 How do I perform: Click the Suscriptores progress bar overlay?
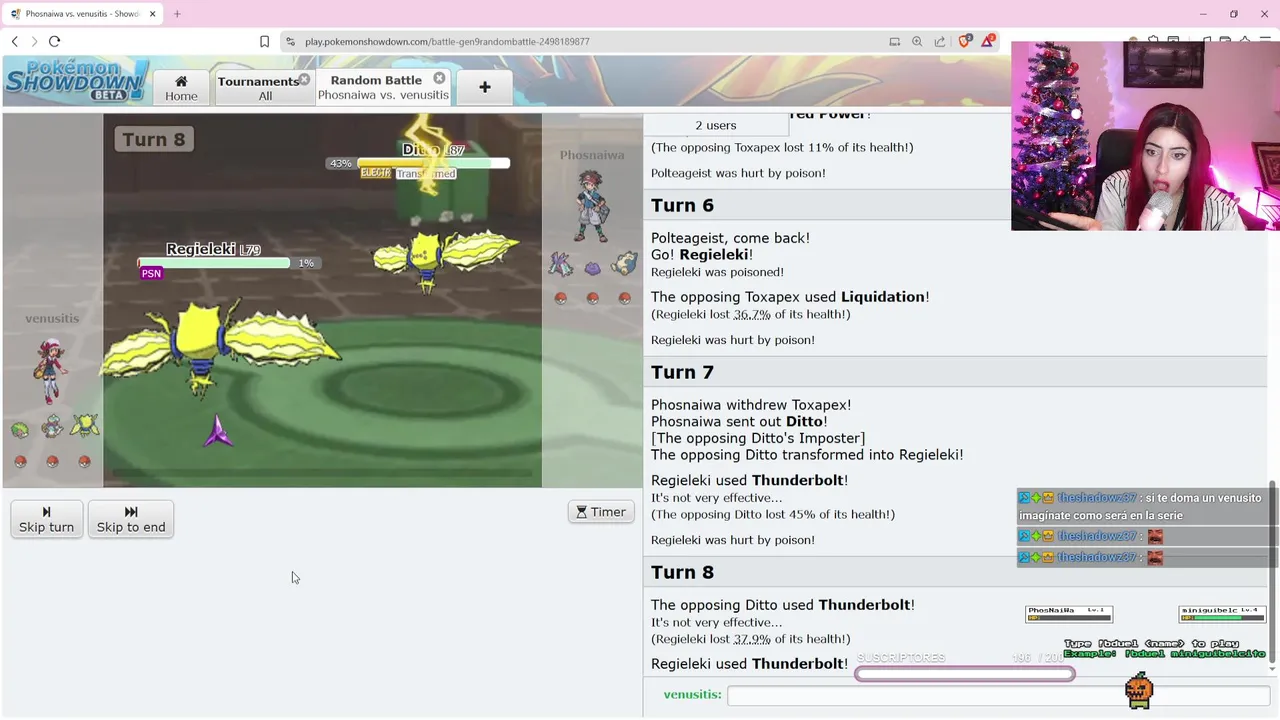964,674
